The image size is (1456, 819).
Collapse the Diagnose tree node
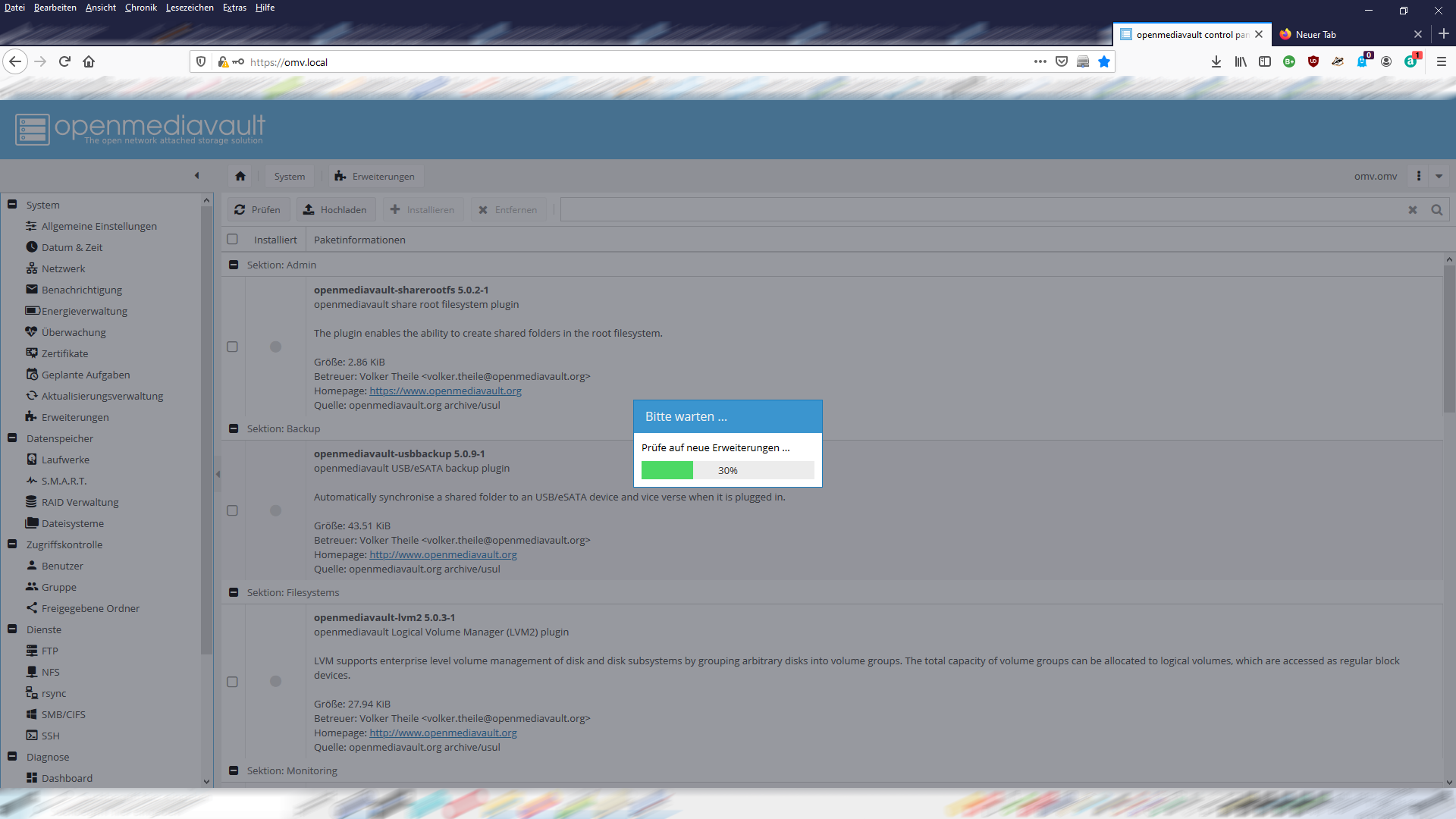pyautogui.click(x=12, y=757)
